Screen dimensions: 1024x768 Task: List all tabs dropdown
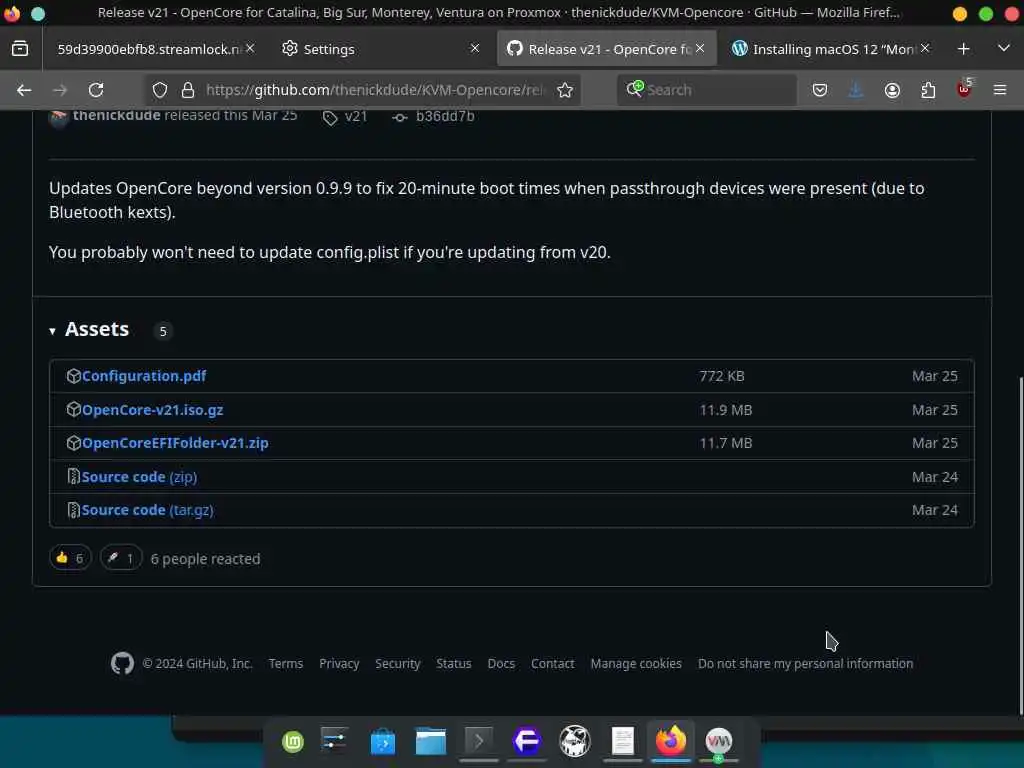click(x=1004, y=49)
